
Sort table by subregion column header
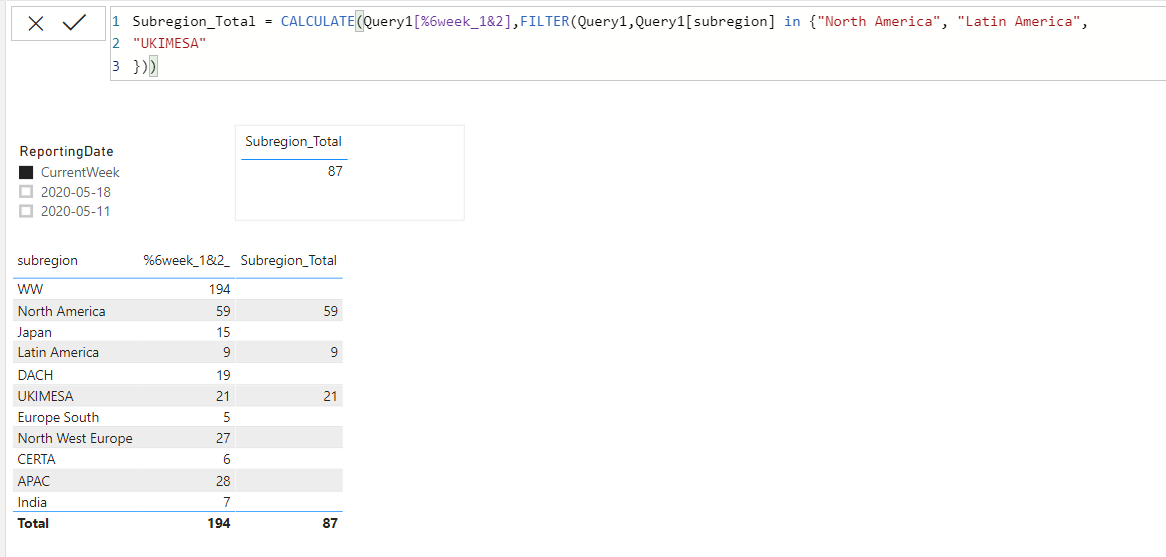click(48, 261)
